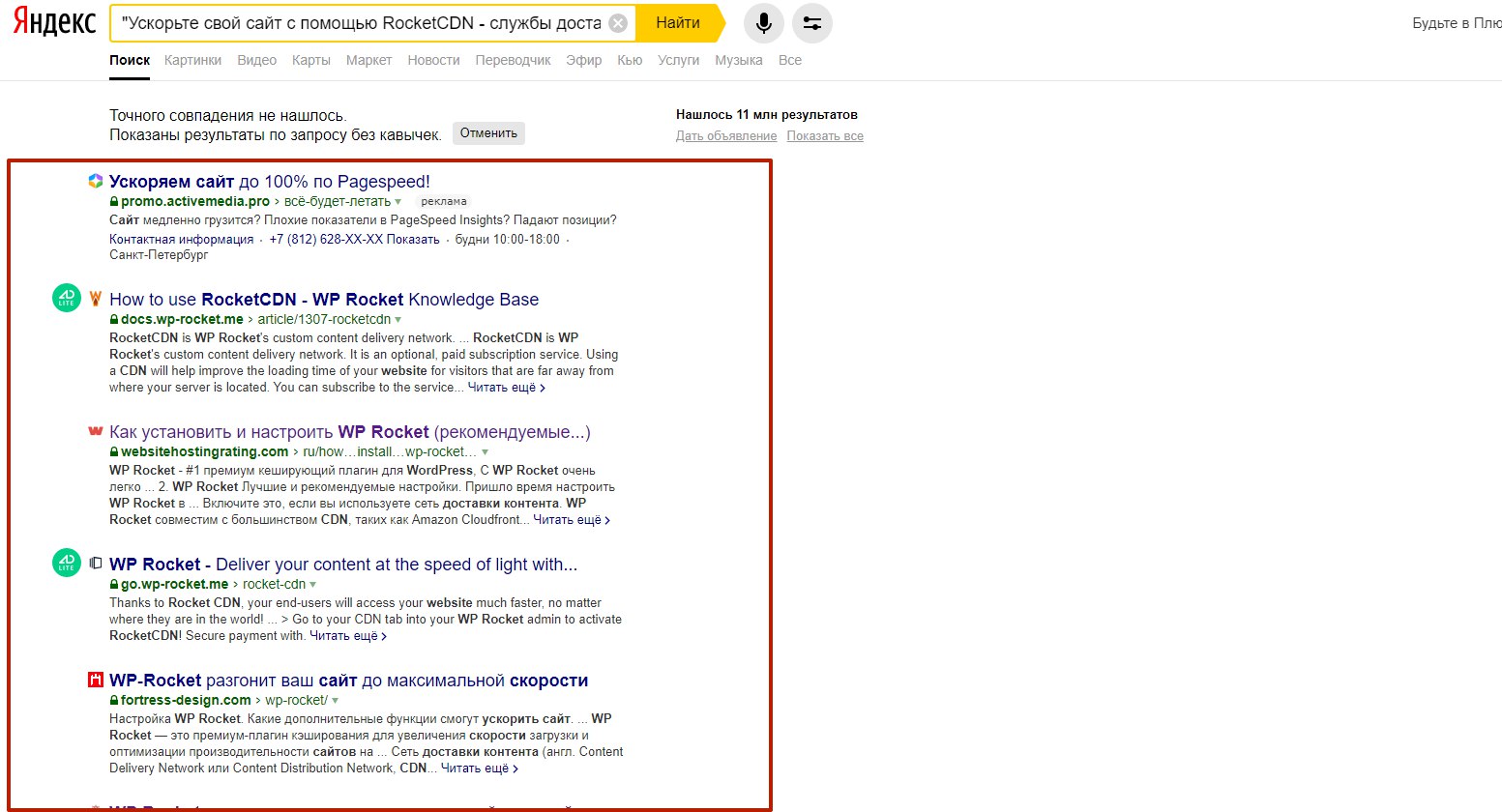The height and width of the screenshot is (812, 1502).
Task: Click the activemedia favicon icon
Action: pos(96,181)
